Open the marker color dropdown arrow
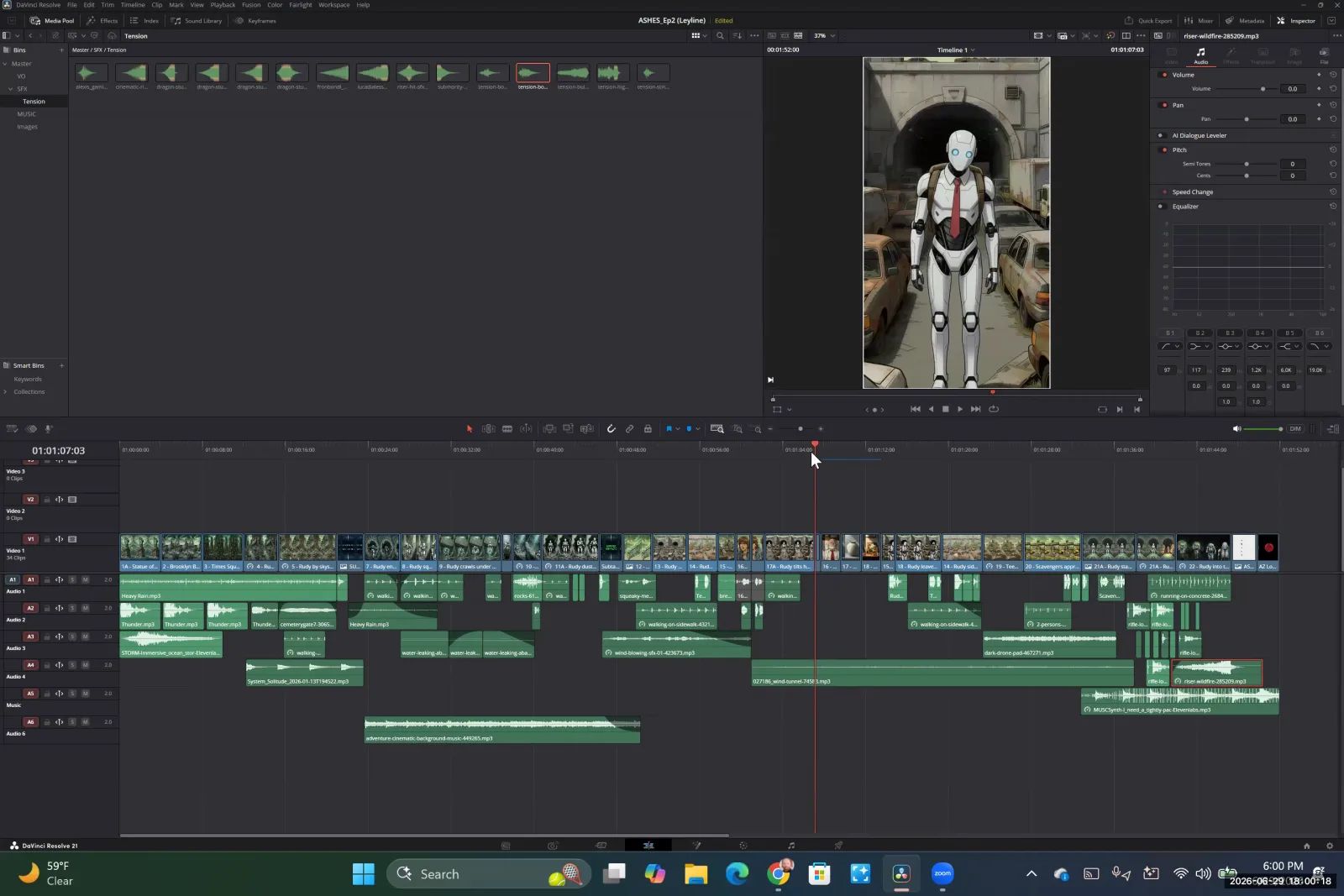This screenshot has width=1344, height=896. tap(697, 429)
